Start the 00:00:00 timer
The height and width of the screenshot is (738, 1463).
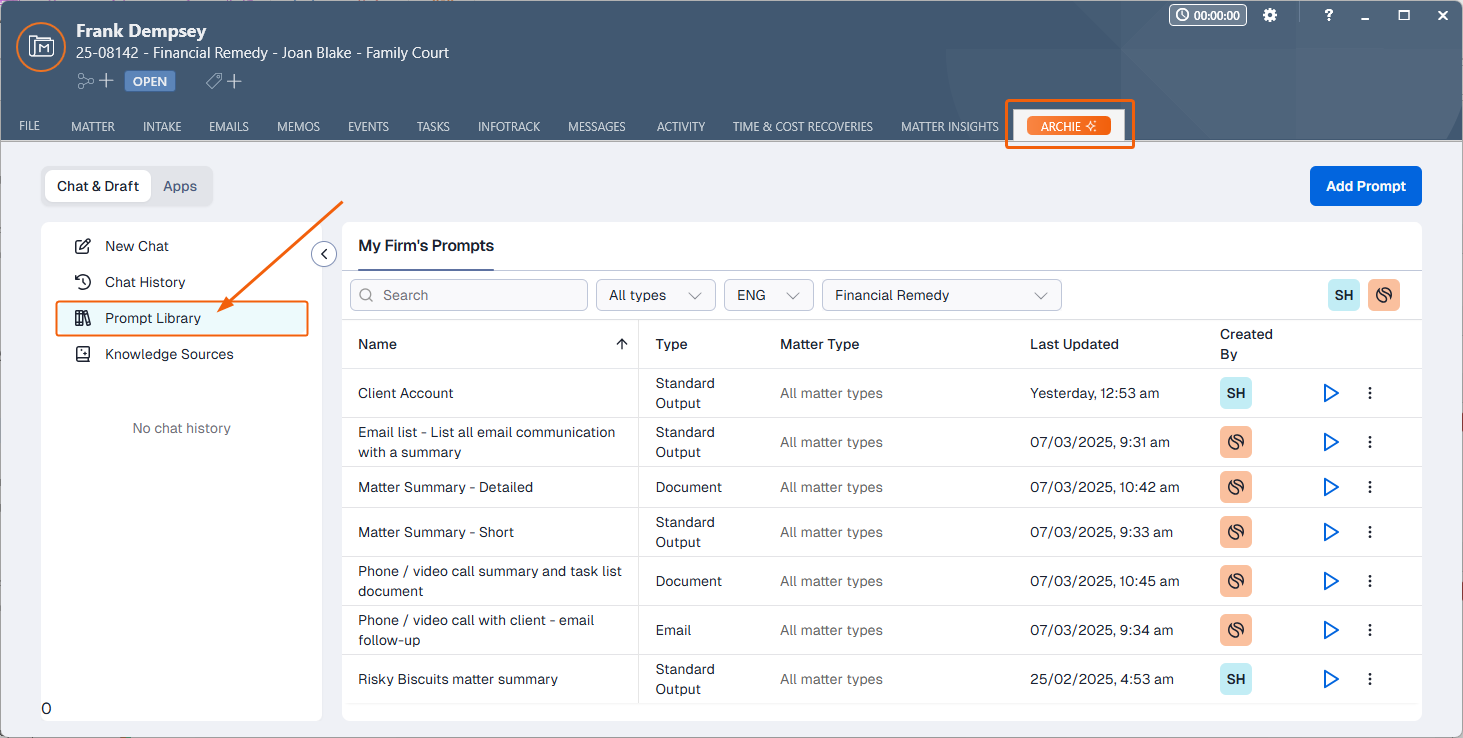point(1207,16)
